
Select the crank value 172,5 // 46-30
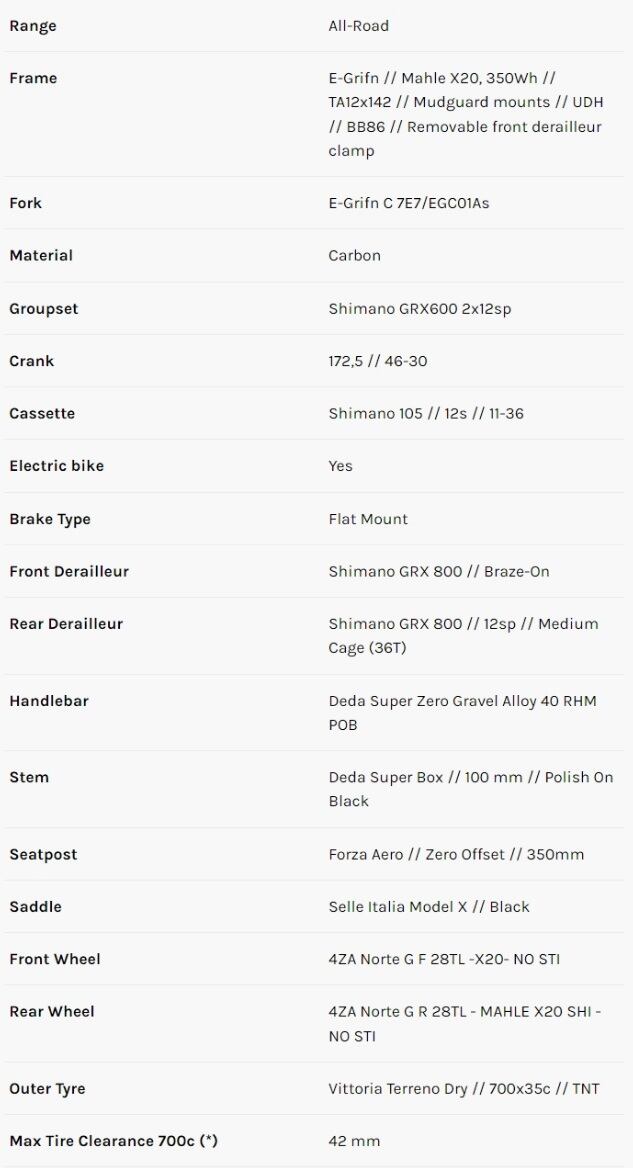click(x=377, y=361)
